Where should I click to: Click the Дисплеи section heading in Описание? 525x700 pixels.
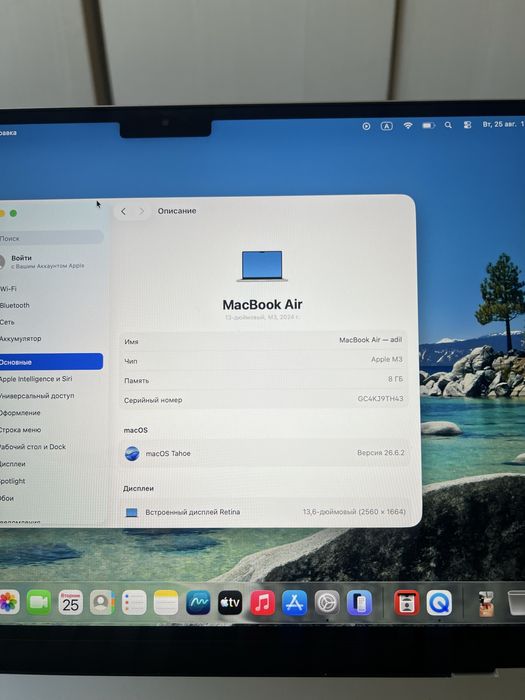coord(138,488)
